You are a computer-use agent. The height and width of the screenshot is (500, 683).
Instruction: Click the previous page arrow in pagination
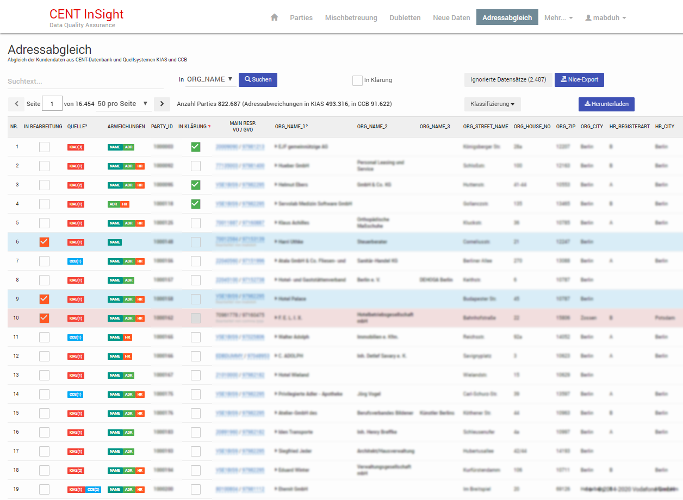click(x=16, y=103)
